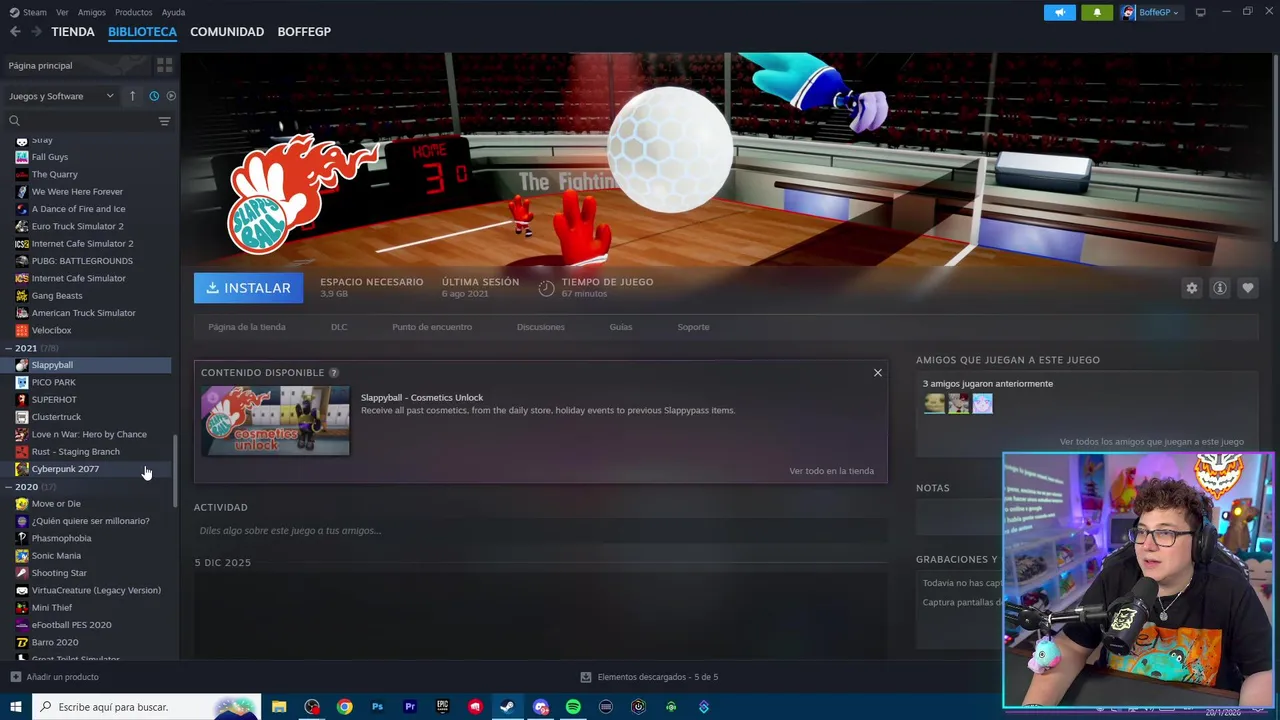
Task: Go back with the left arrow
Action: coord(15,32)
